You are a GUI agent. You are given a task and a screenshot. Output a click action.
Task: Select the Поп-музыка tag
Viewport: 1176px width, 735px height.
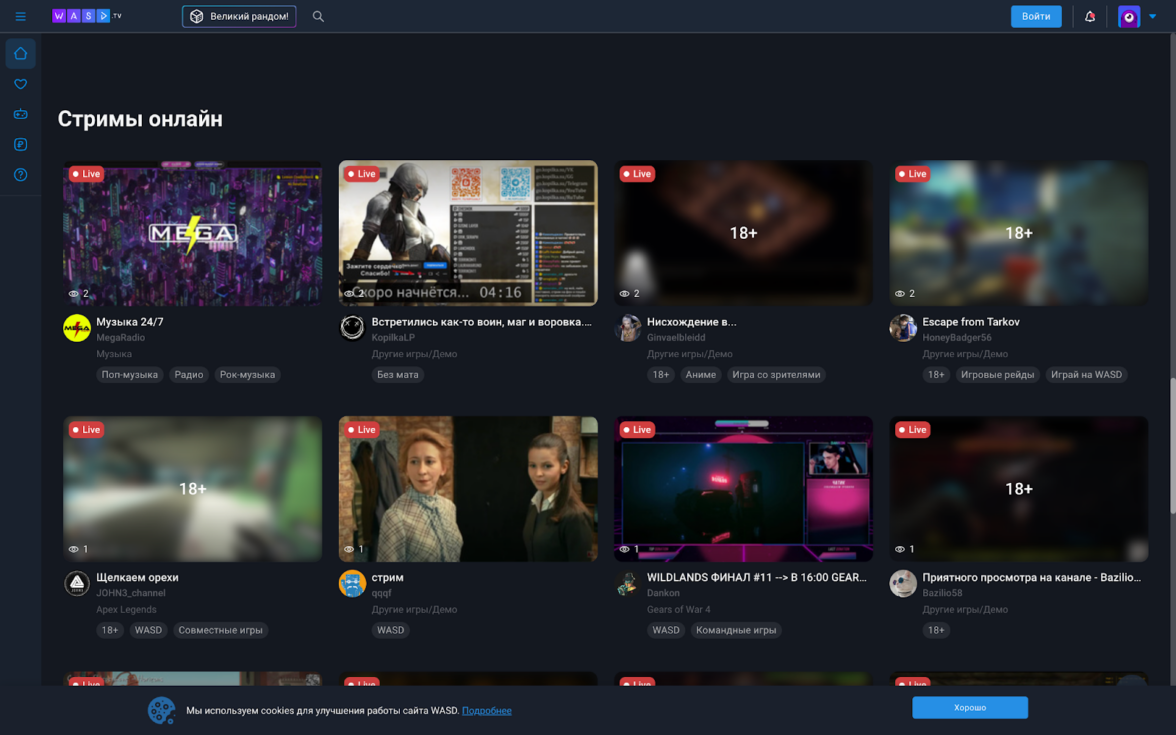pos(129,375)
